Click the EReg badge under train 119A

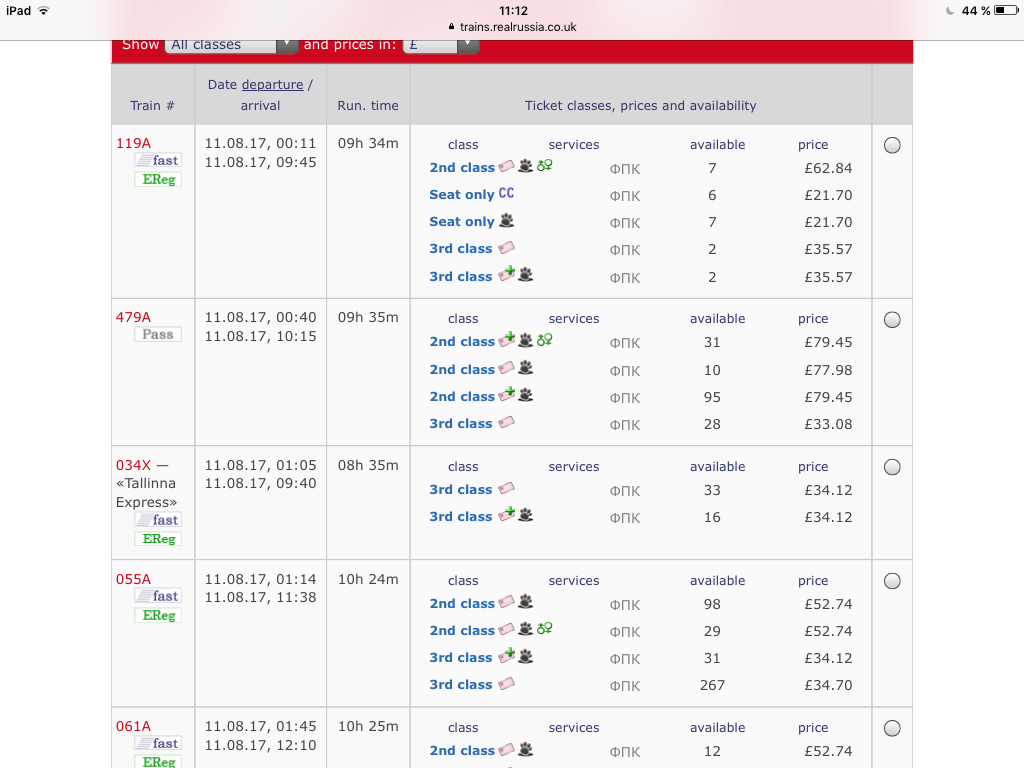click(x=158, y=180)
